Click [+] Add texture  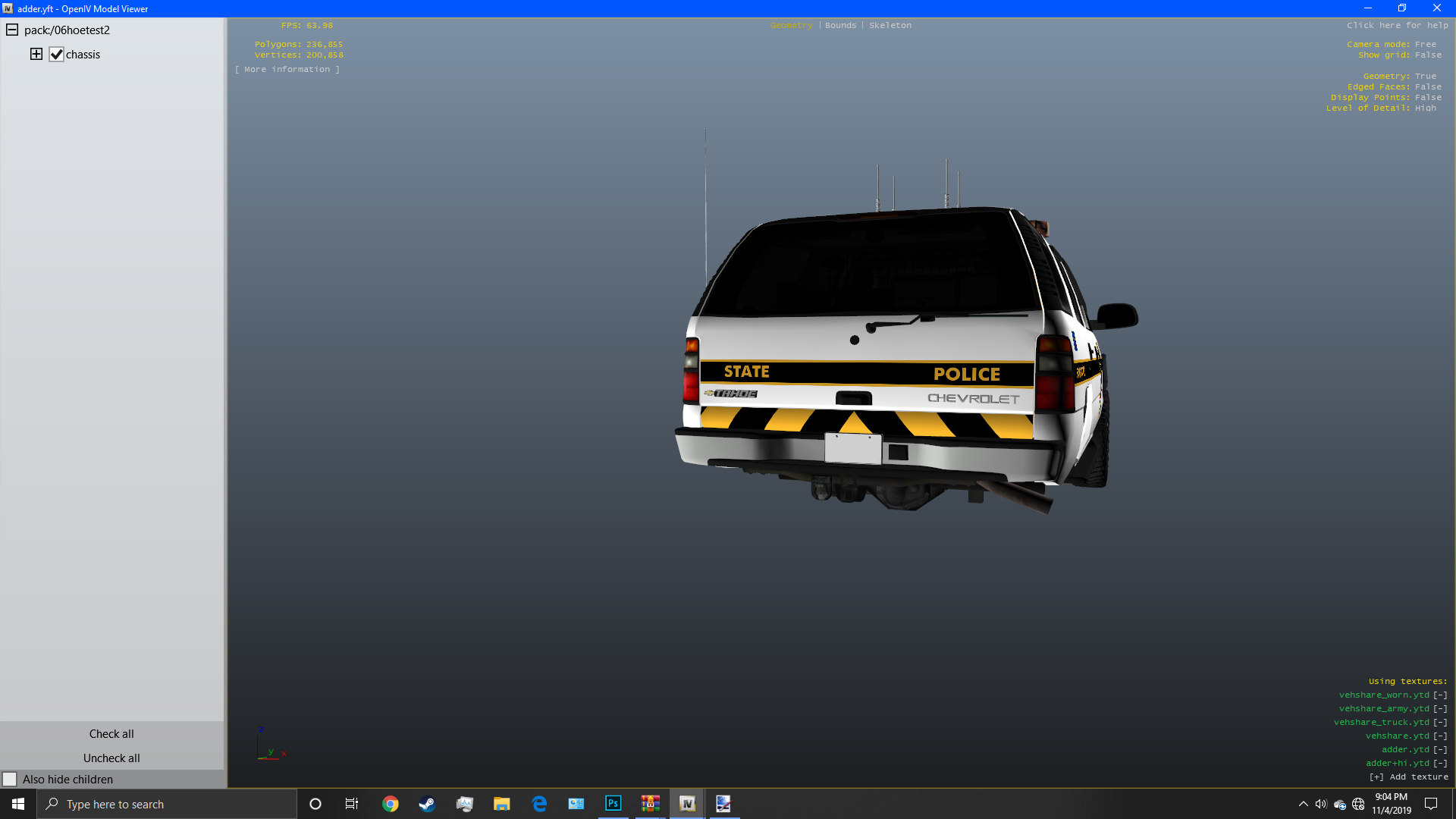point(1408,777)
